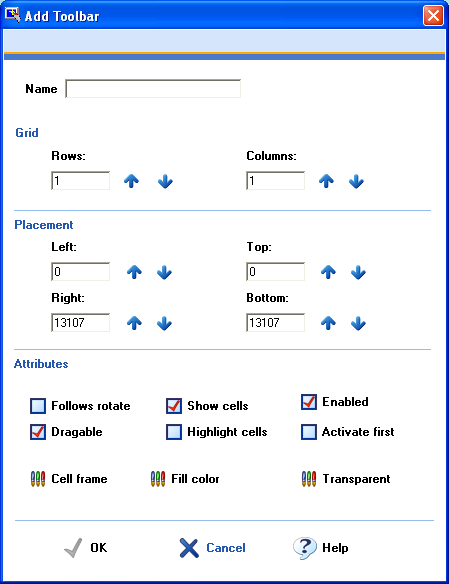
Task: Click the Transparent color icon
Action: (309, 479)
